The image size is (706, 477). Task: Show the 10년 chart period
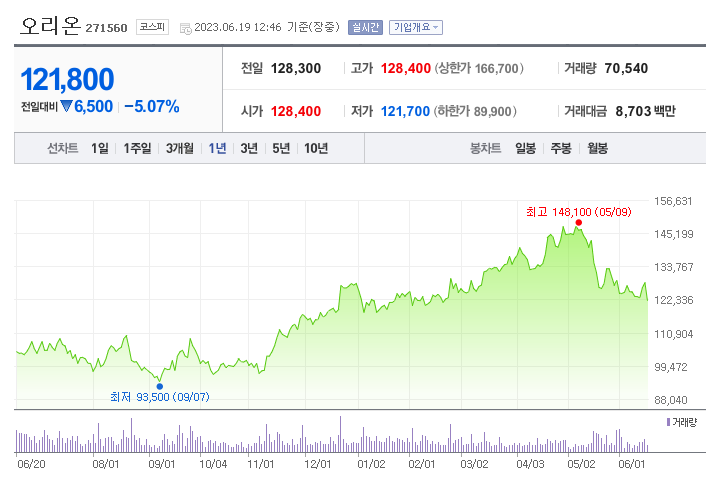click(316, 148)
